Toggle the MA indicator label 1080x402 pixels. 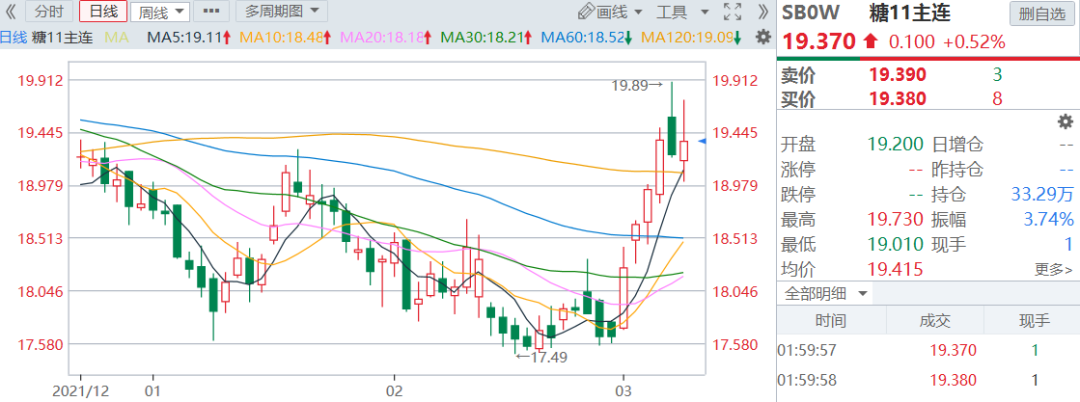[x=116, y=37]
